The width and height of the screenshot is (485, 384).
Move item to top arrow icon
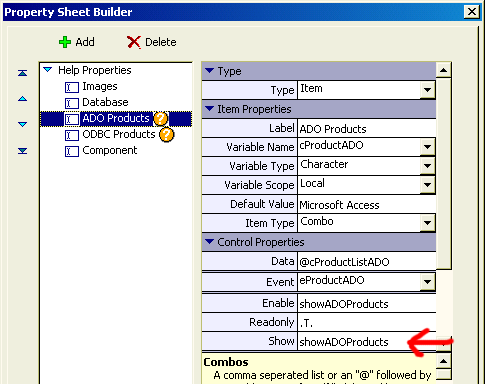[x=22, y=73]
